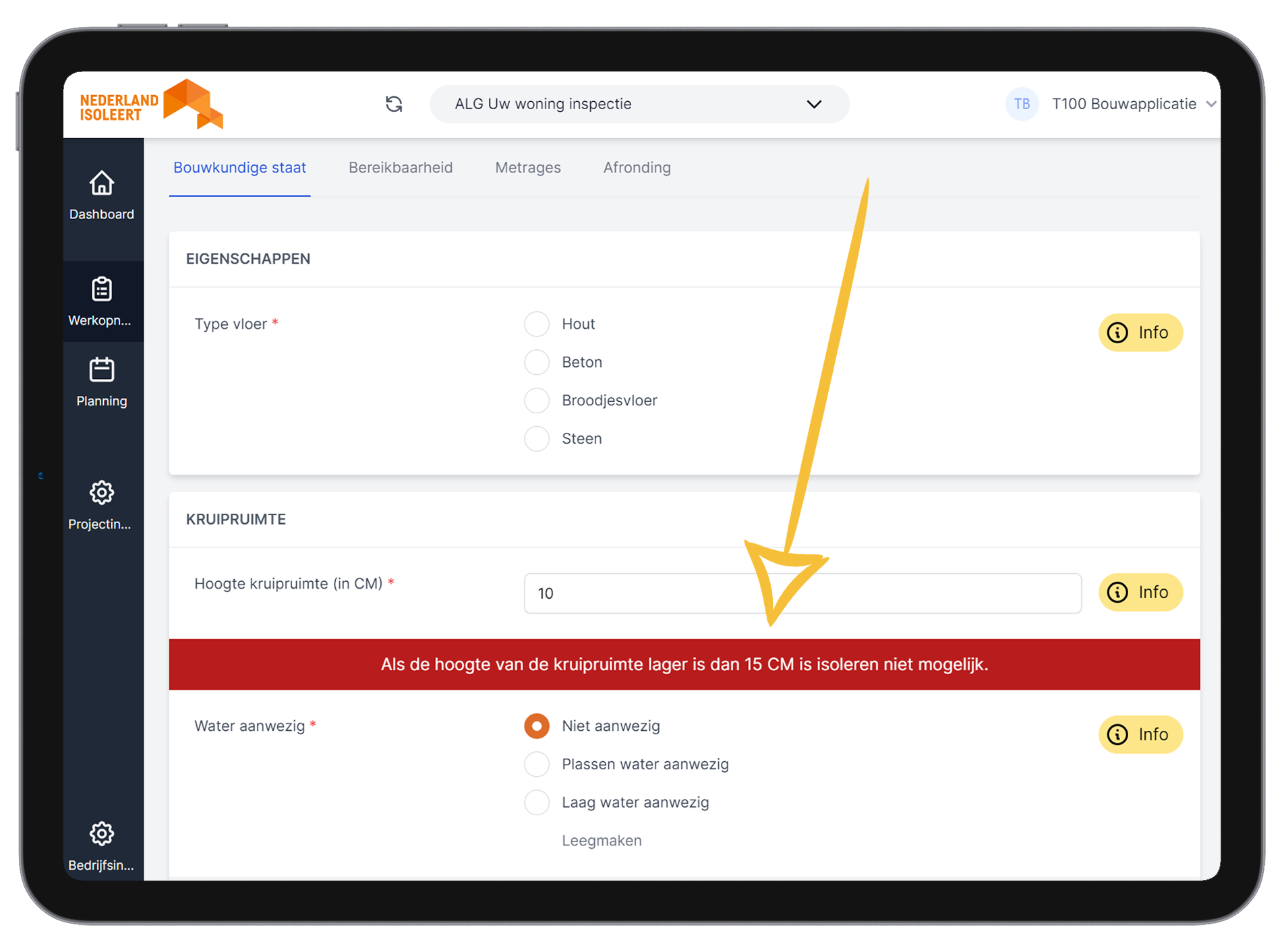Open Info for Type vloer
This screenshot has height=952, width=1284.
coord(1140,332)
